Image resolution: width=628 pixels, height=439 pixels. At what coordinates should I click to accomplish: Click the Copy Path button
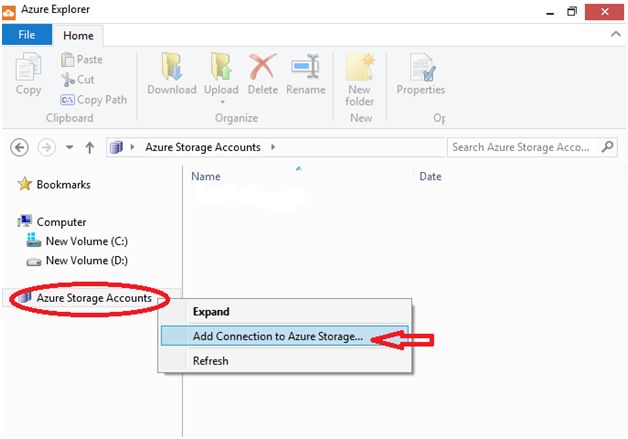(x=93, y=100)
